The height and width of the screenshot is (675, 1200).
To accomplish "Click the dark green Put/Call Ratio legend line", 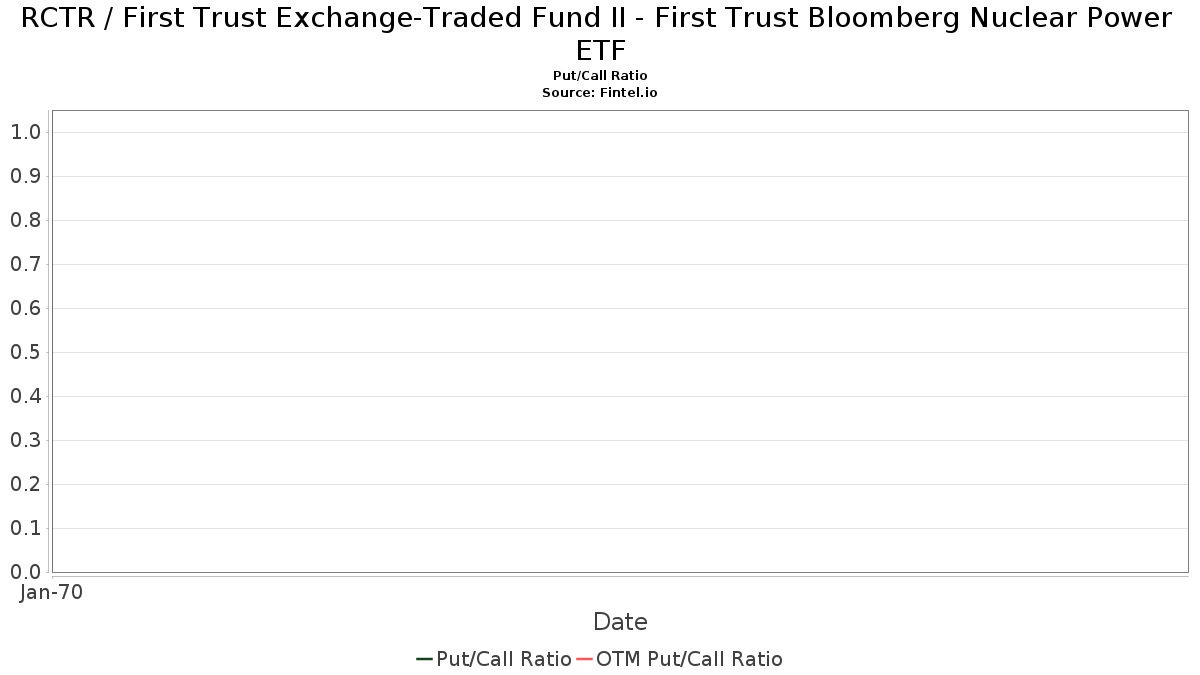I will [x=424, y=659].
